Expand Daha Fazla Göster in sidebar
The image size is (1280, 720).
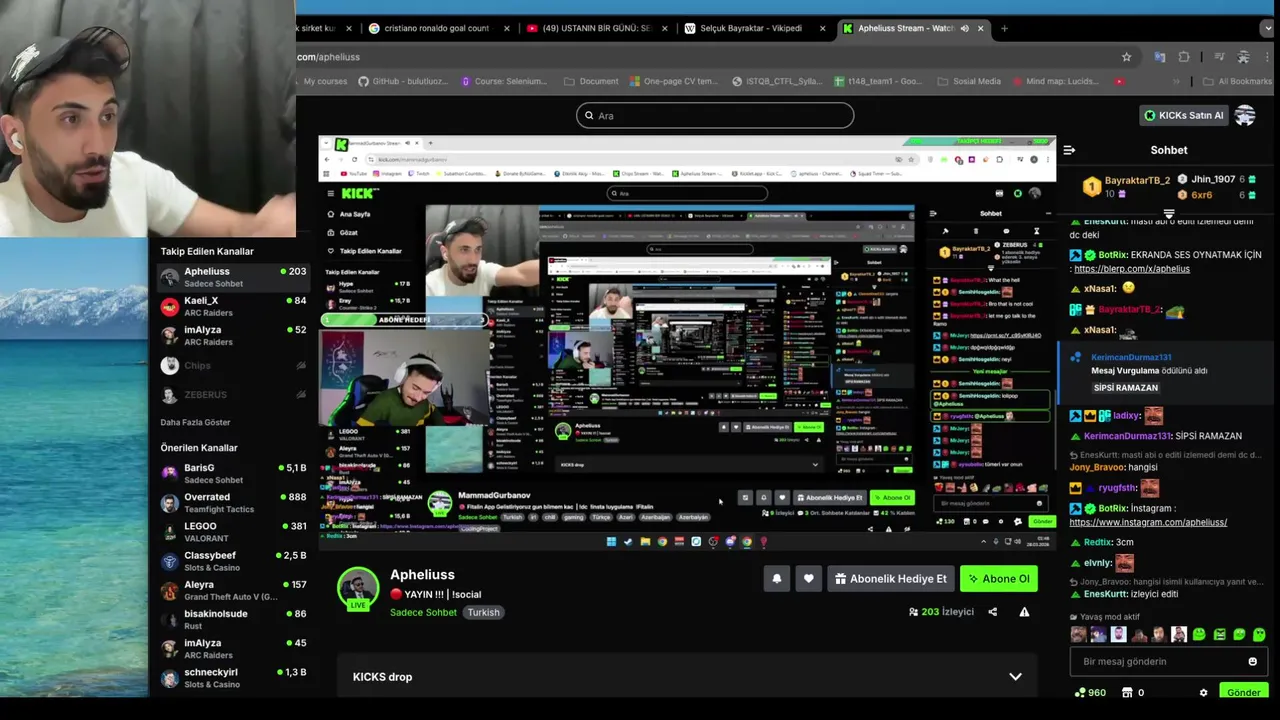195,422
